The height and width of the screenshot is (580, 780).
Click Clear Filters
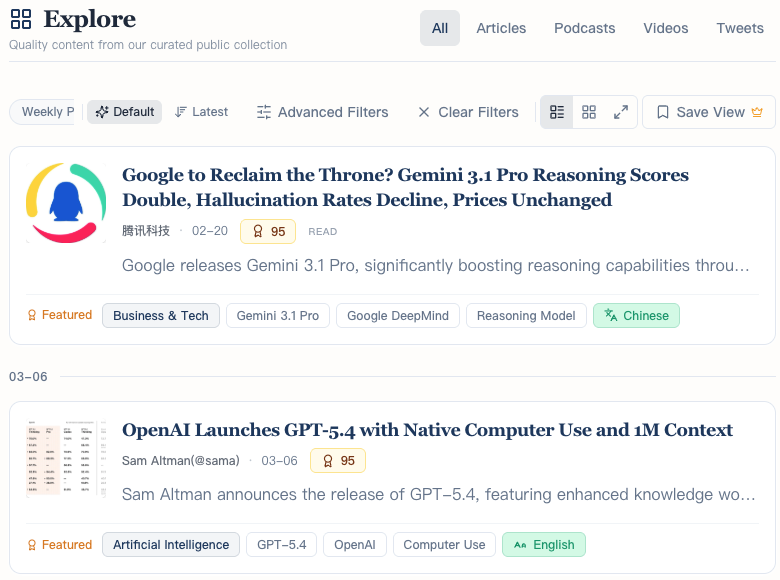(468, 112)
